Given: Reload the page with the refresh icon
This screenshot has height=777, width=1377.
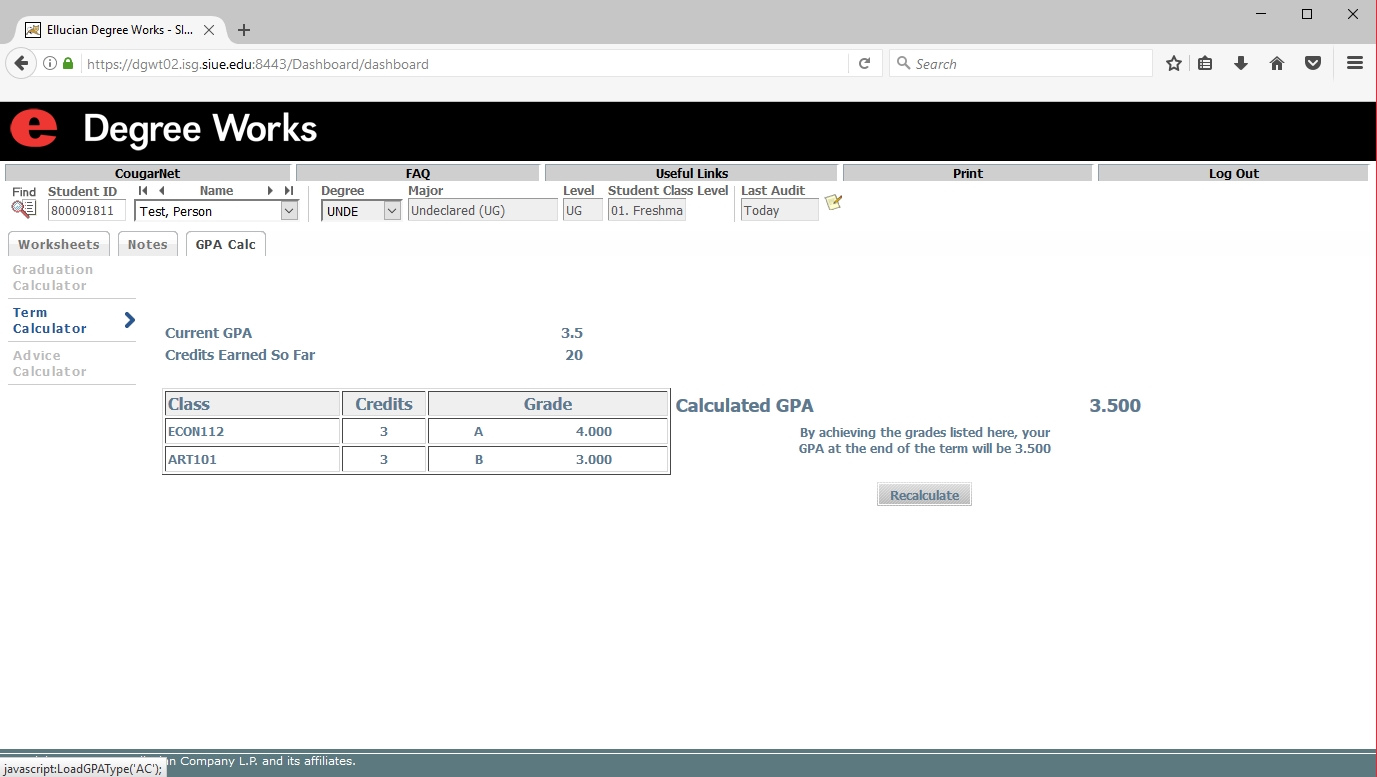Looking at the screenshot, I should tap(865, 64).
